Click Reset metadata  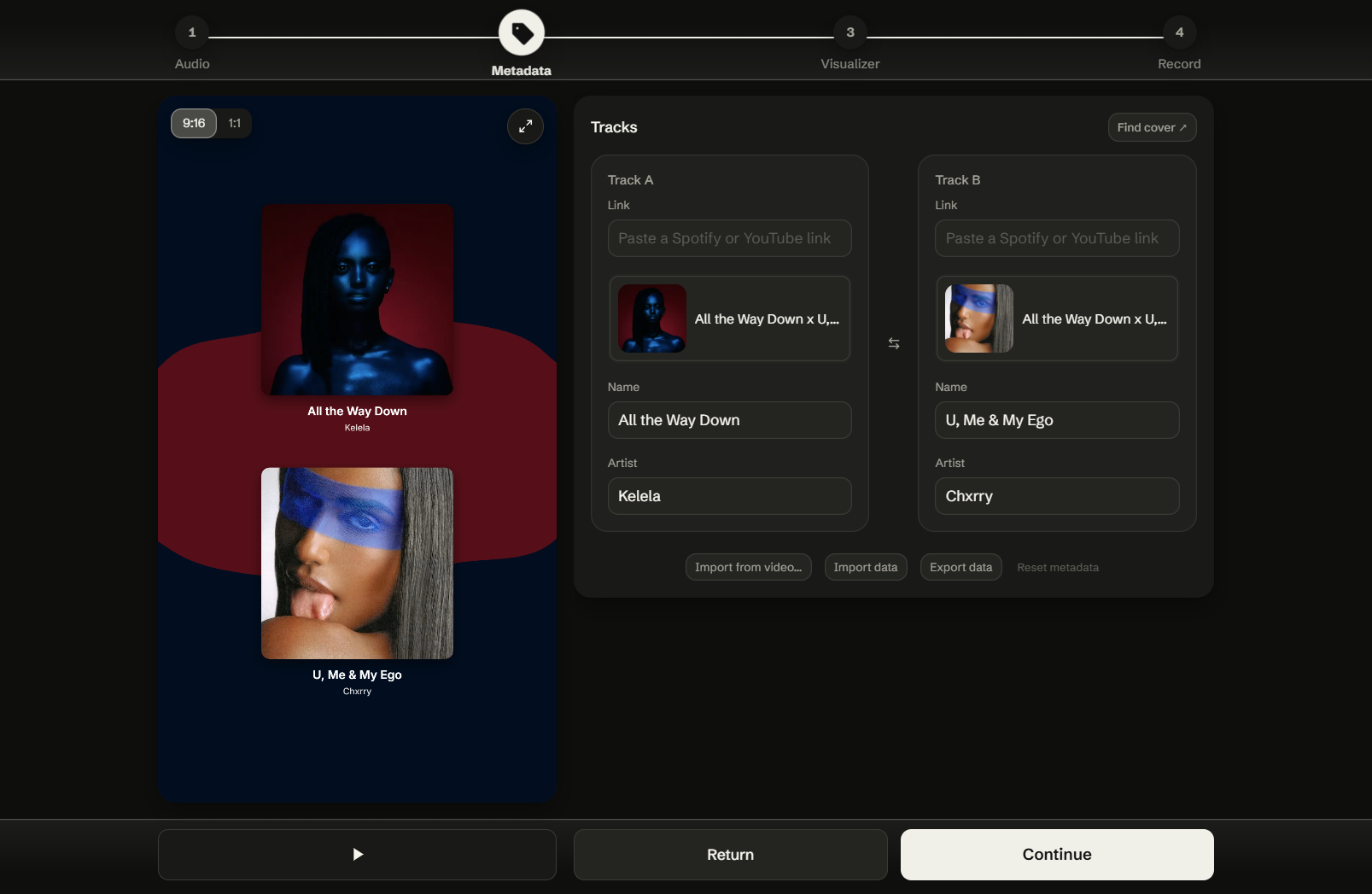pyautogui.click(x=1058, y=567)
